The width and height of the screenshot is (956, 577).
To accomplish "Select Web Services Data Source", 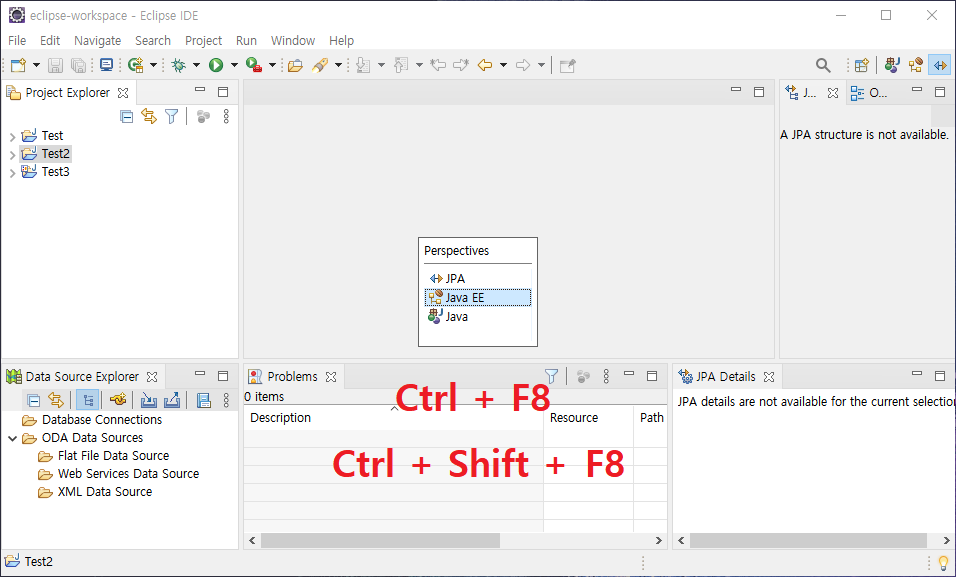I will coord(128,473).
